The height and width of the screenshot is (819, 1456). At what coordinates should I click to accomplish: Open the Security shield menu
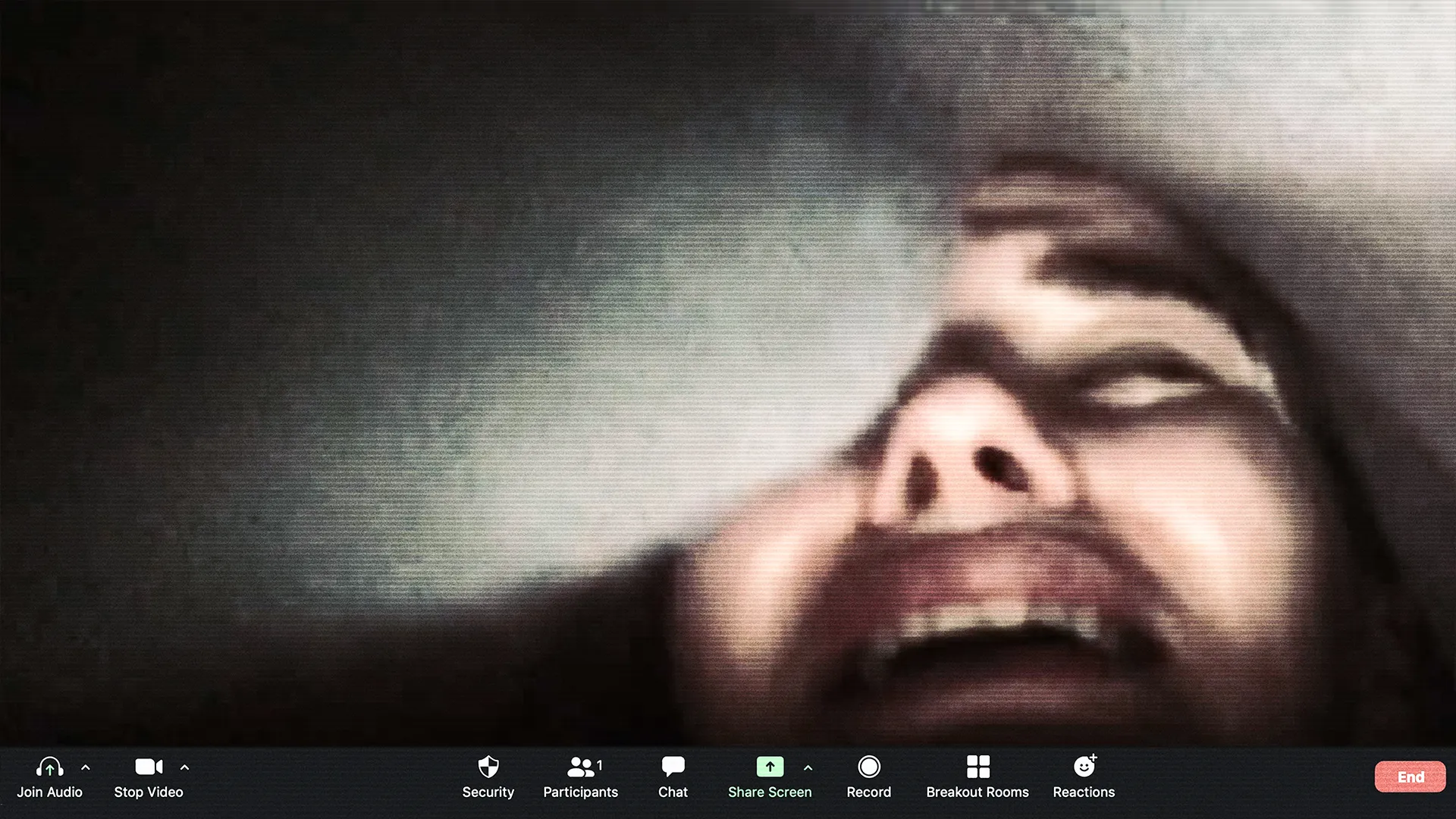click(488, 767)
